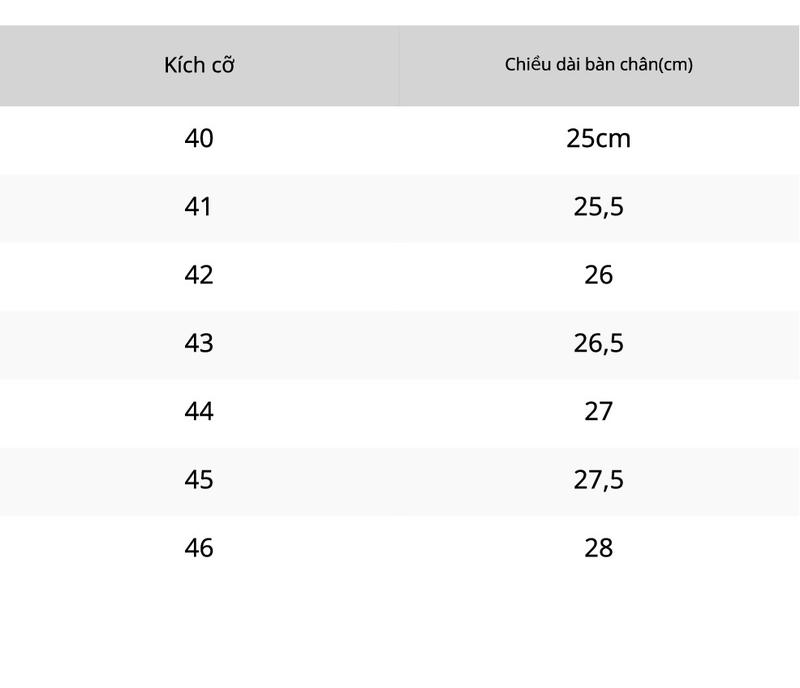Click the 26 foot length value
The height and width of the screenshot is (688, 800).
tap(598, 275)
